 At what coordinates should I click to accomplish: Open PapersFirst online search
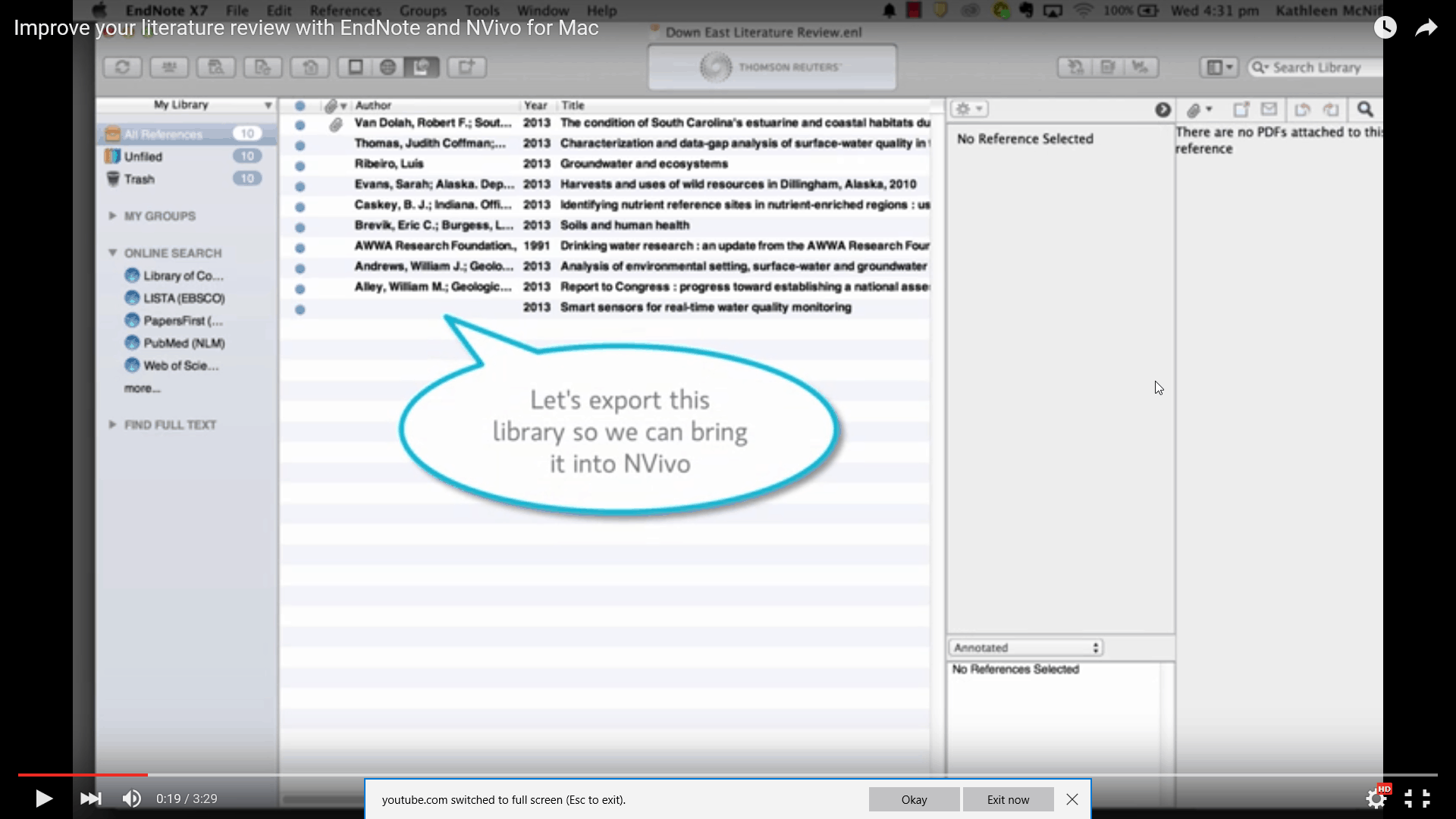(x=174, y=321)
